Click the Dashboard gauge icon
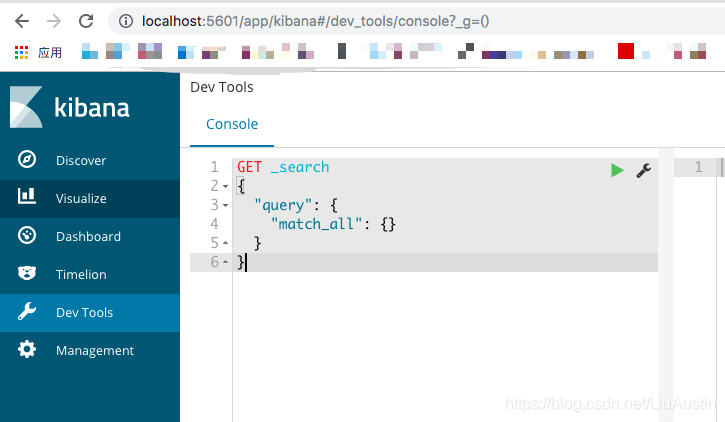 [27, 235]
